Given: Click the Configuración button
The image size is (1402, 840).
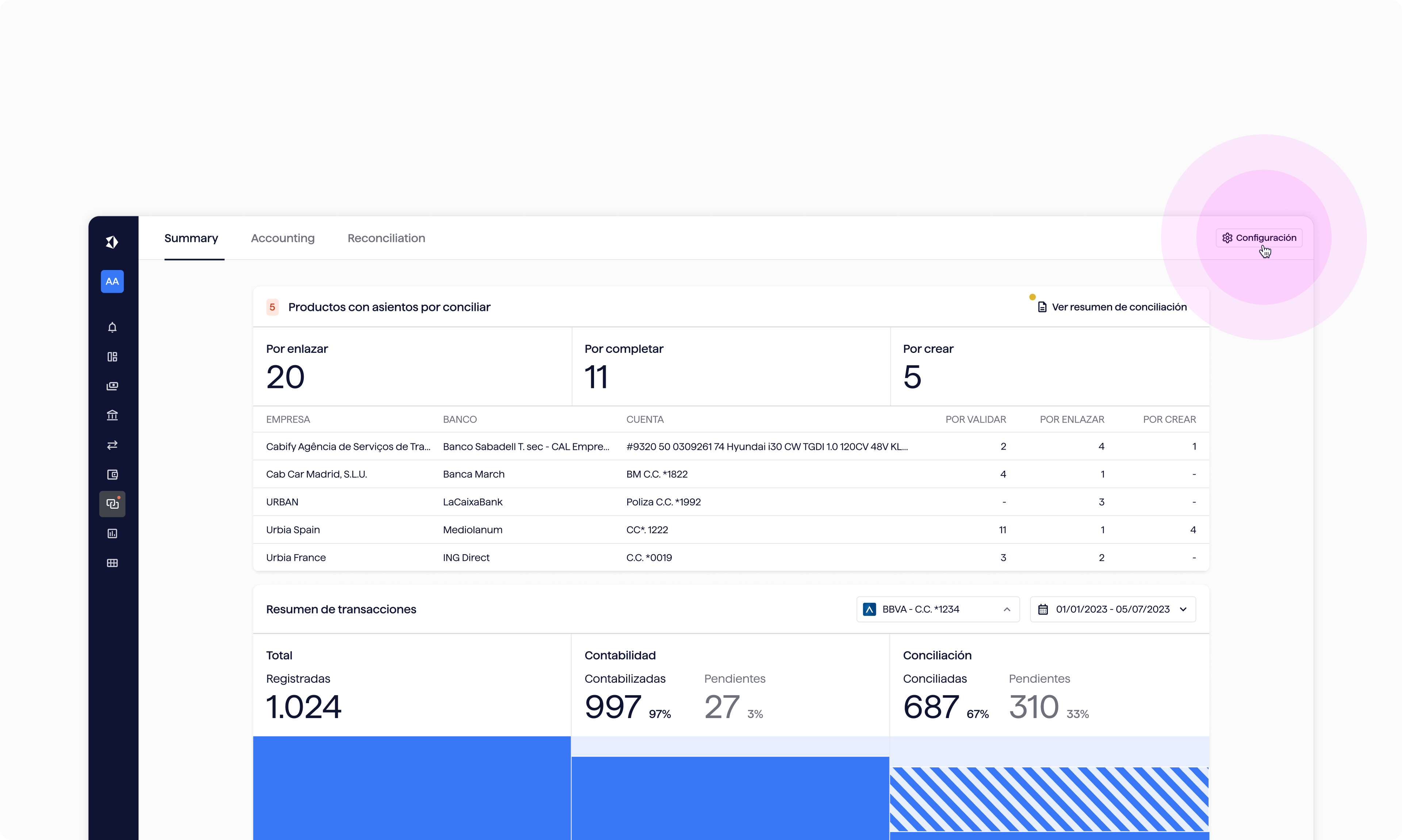Looking at the screenshot, I should pos(1259,238).
